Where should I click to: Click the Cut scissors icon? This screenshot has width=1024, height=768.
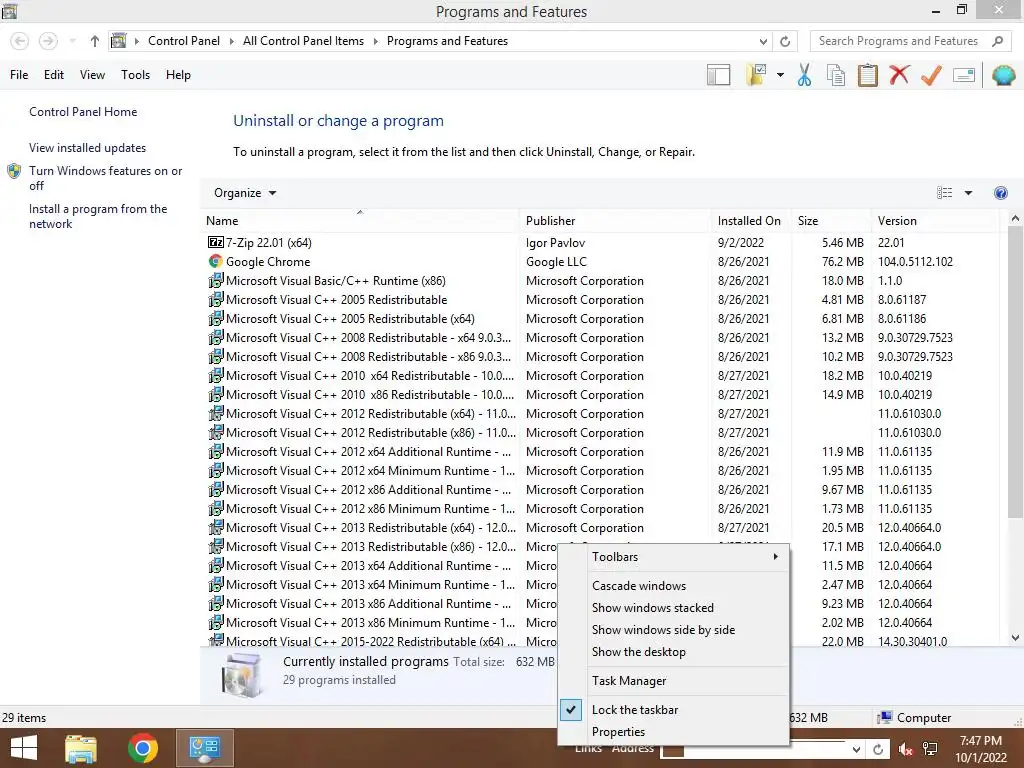tap(804, 75)
